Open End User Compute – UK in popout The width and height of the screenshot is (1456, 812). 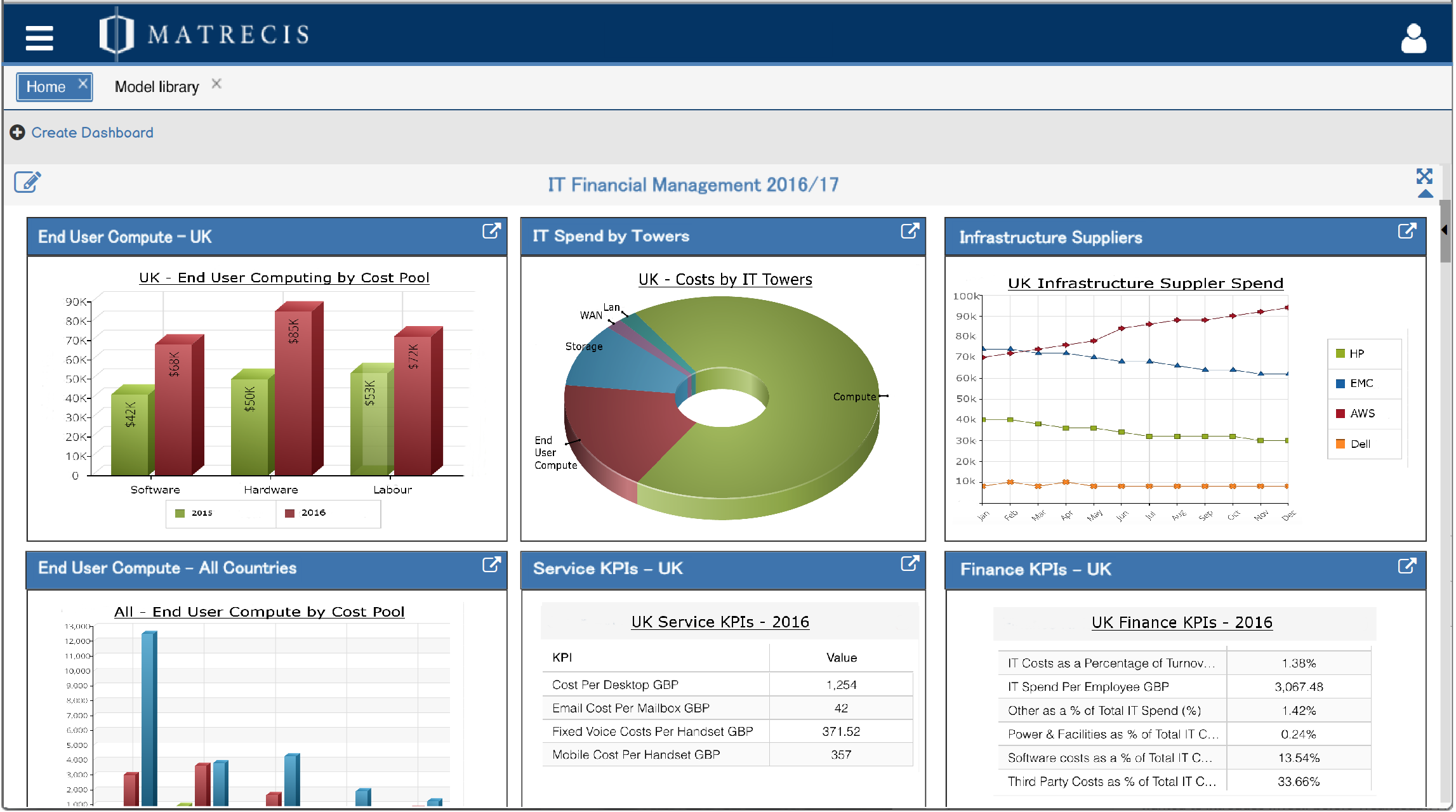491,232
